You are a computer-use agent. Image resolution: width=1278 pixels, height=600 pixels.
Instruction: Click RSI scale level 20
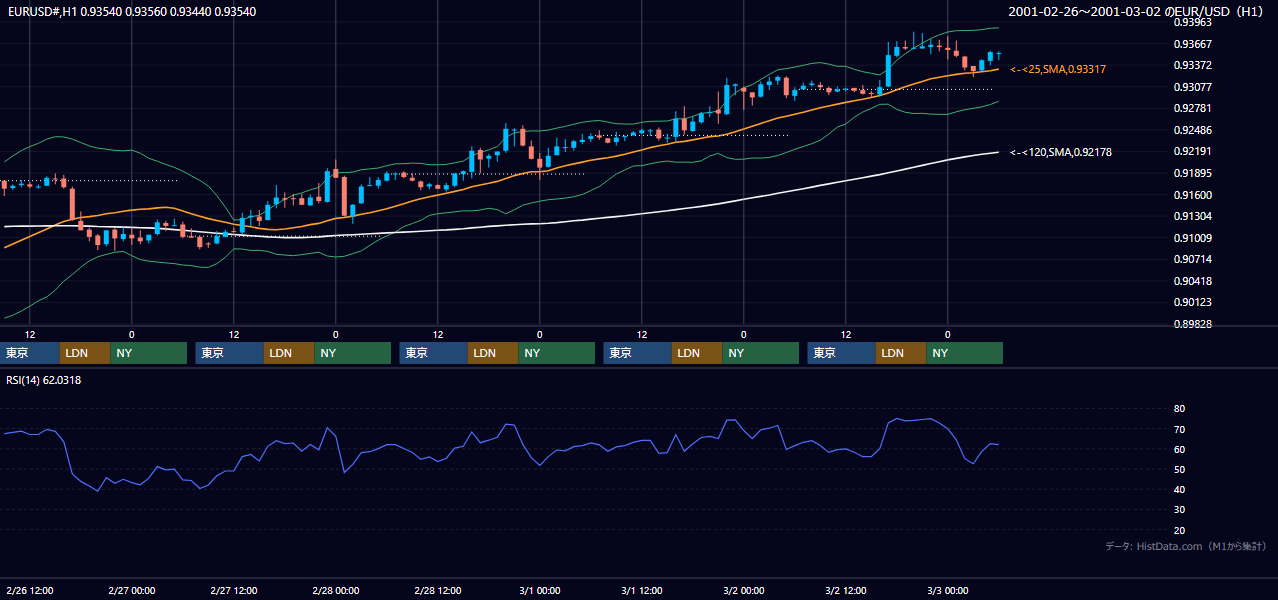pos(1179,530)
